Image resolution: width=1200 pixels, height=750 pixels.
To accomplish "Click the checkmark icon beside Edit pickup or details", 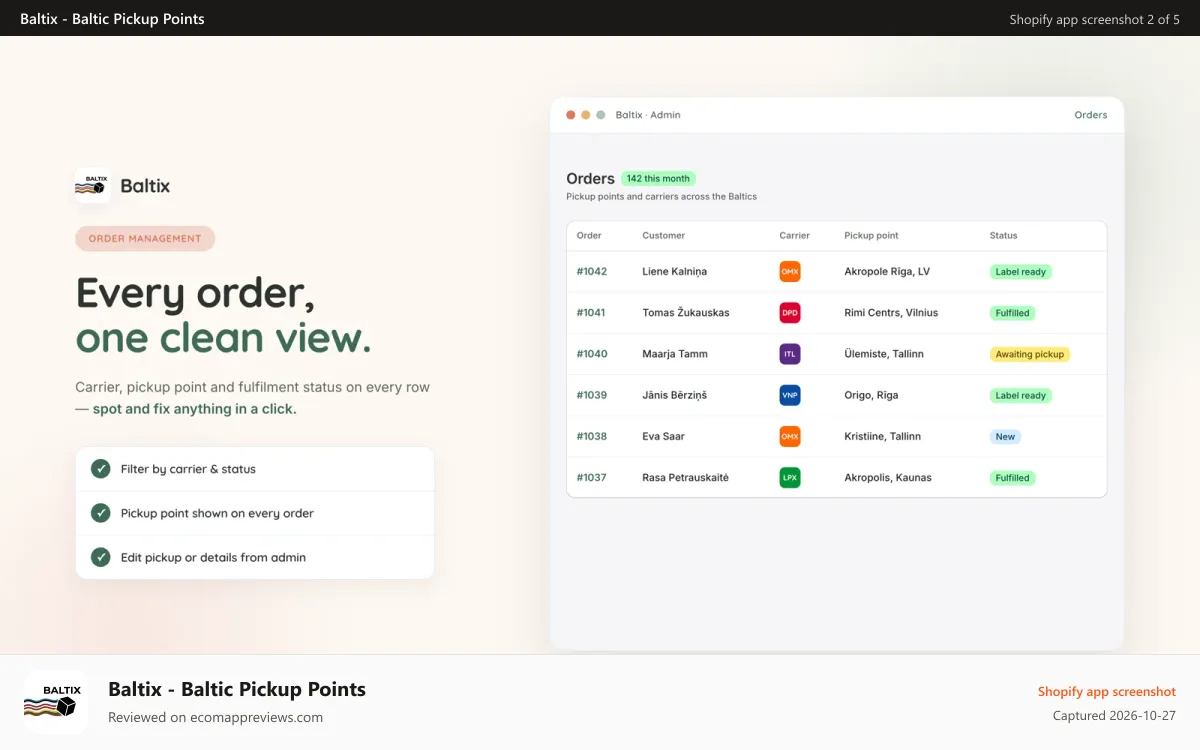I will [101, 557].
